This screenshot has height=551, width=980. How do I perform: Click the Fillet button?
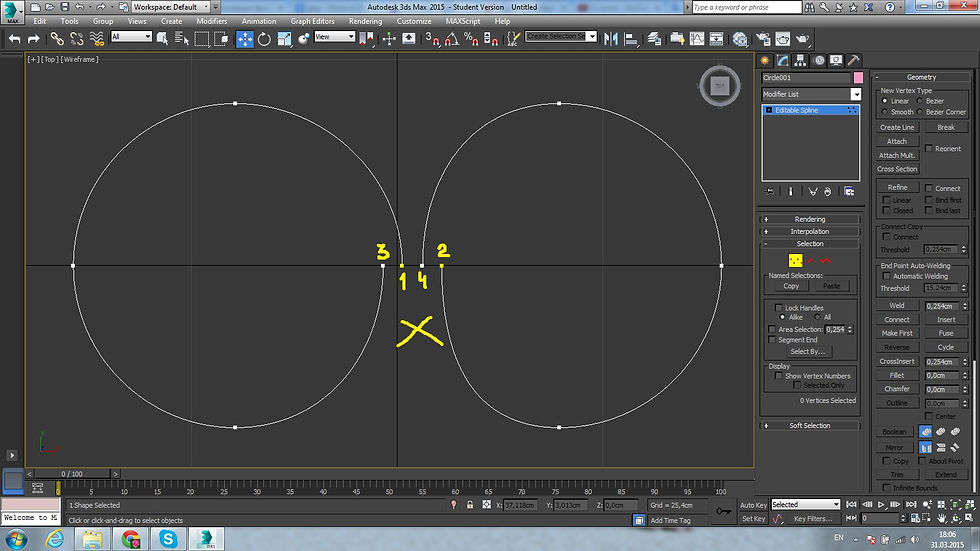click(x=897, y=375)
